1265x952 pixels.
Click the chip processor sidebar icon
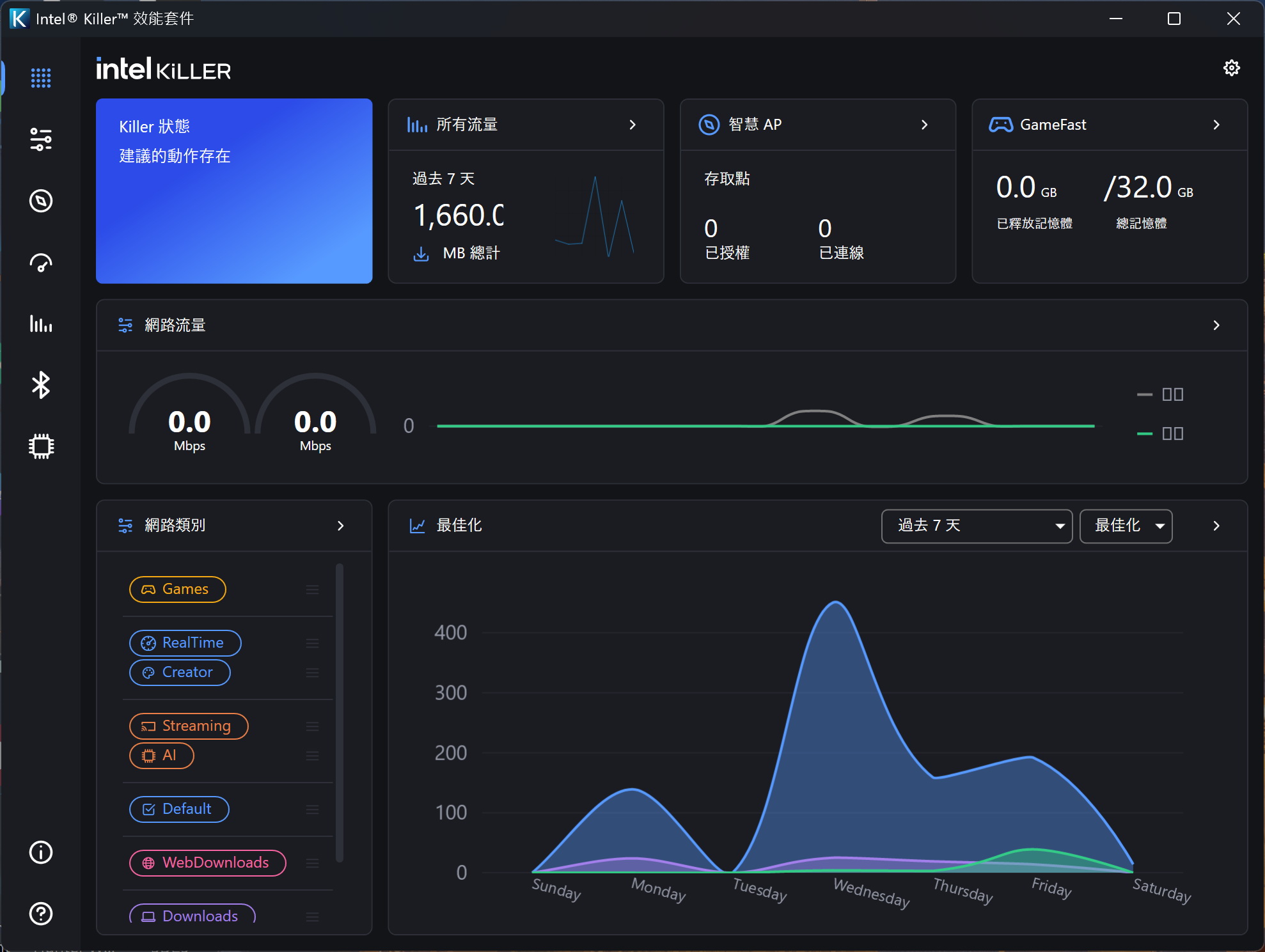[41, 446]
